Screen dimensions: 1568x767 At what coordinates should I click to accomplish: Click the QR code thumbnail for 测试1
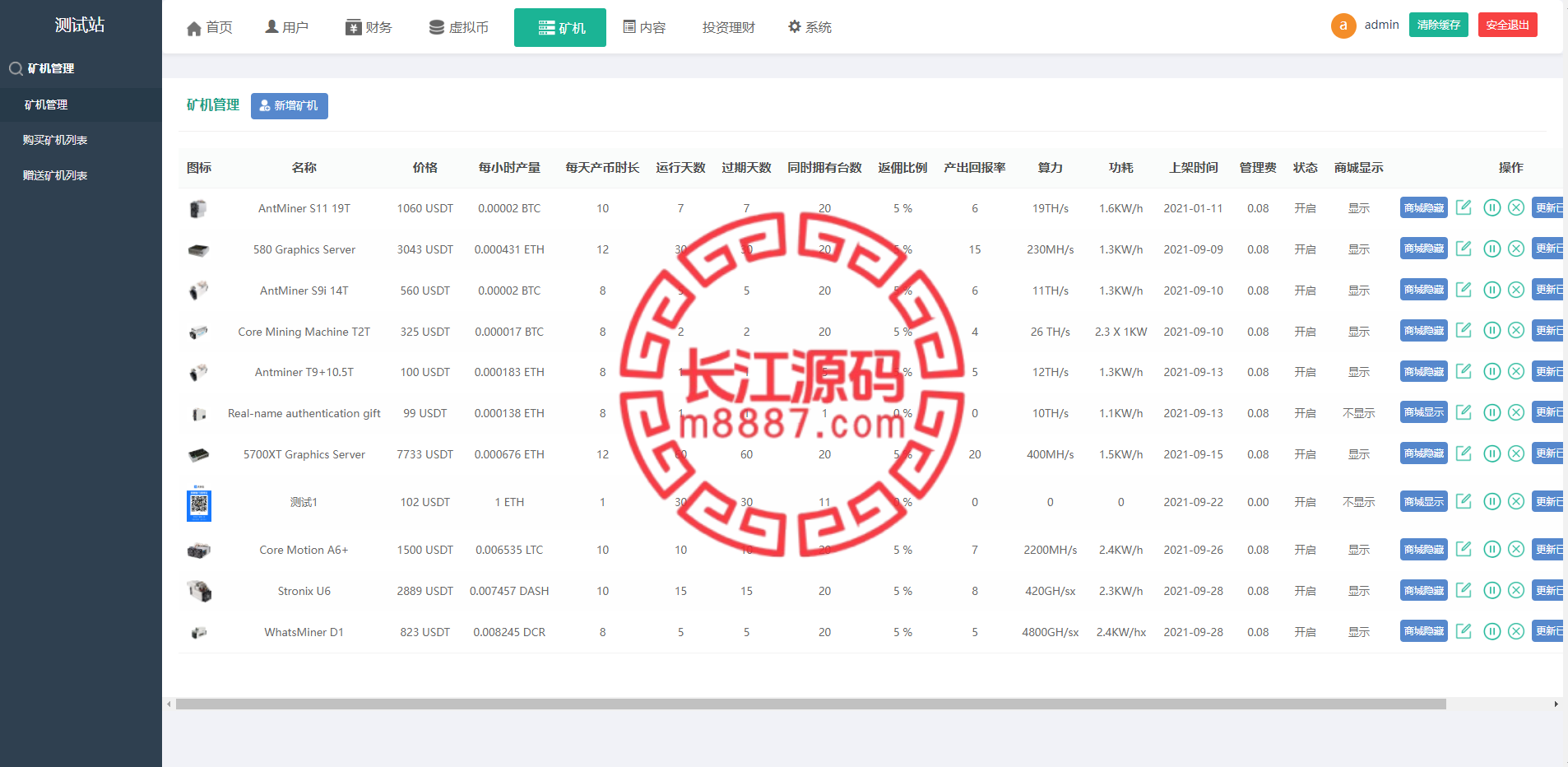[x=199, y=504]
